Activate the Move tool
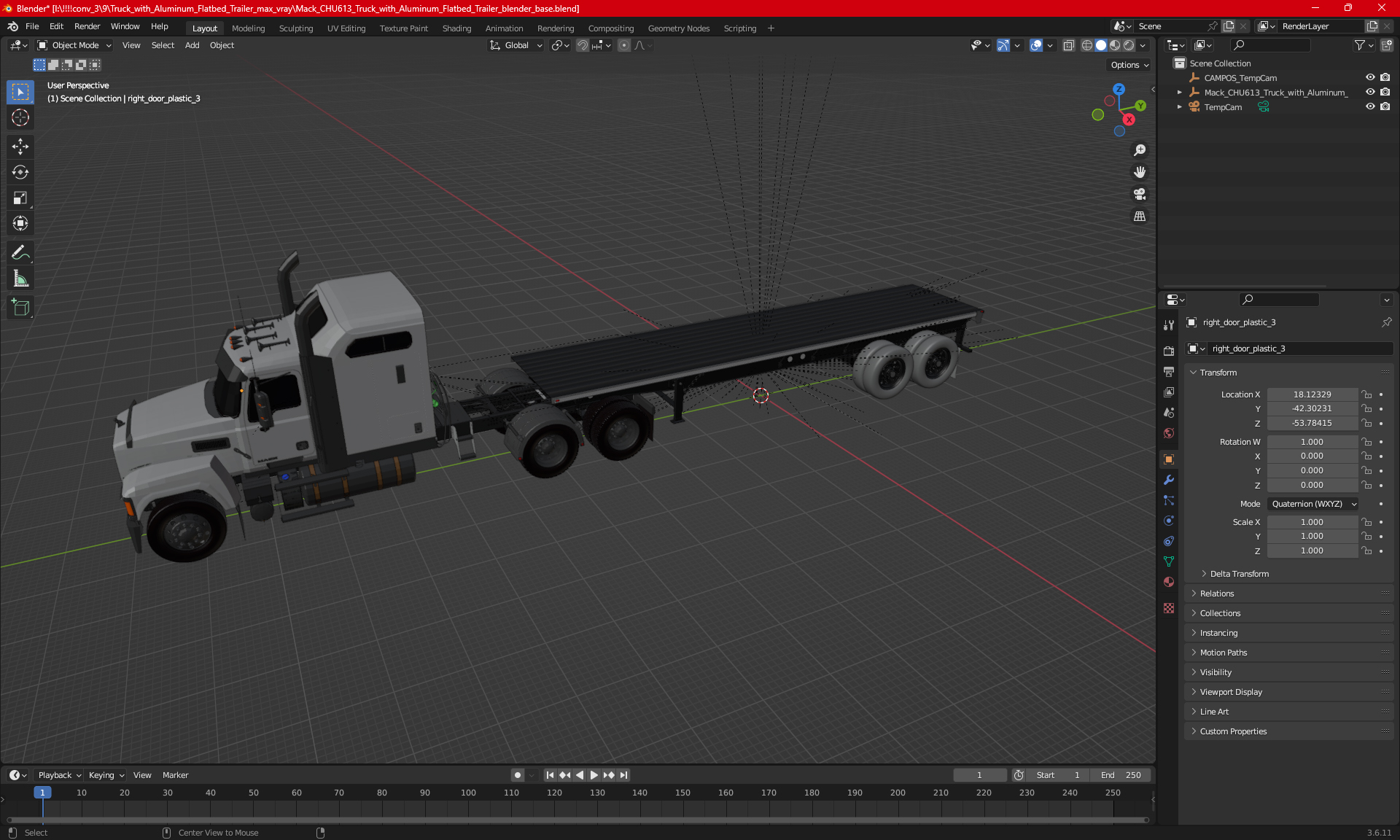The height and width of the screenshot is (840, 1400). (20, 147)
